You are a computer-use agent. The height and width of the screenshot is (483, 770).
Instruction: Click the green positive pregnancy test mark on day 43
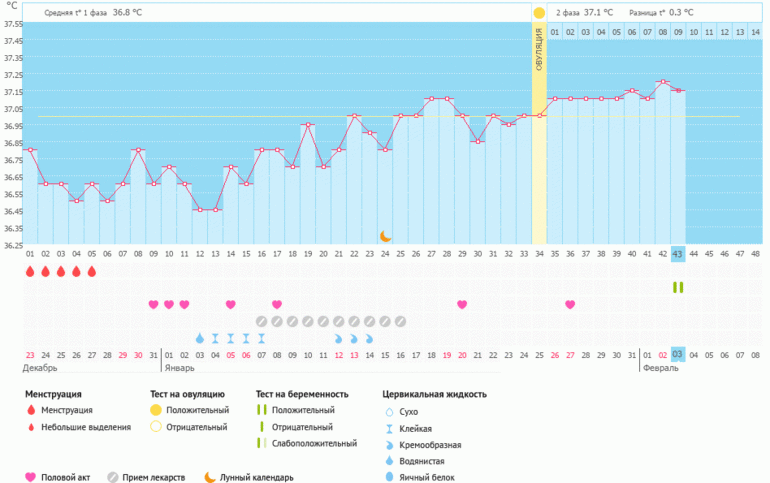coord(678,288)
